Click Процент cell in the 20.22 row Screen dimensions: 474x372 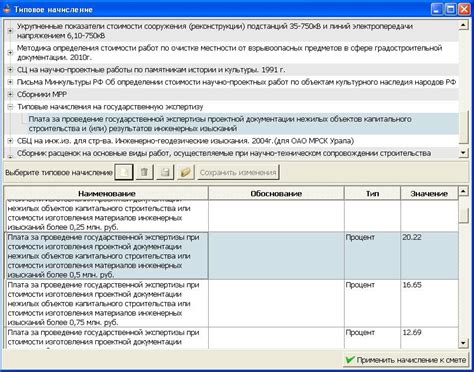click(x=372, y=256)
